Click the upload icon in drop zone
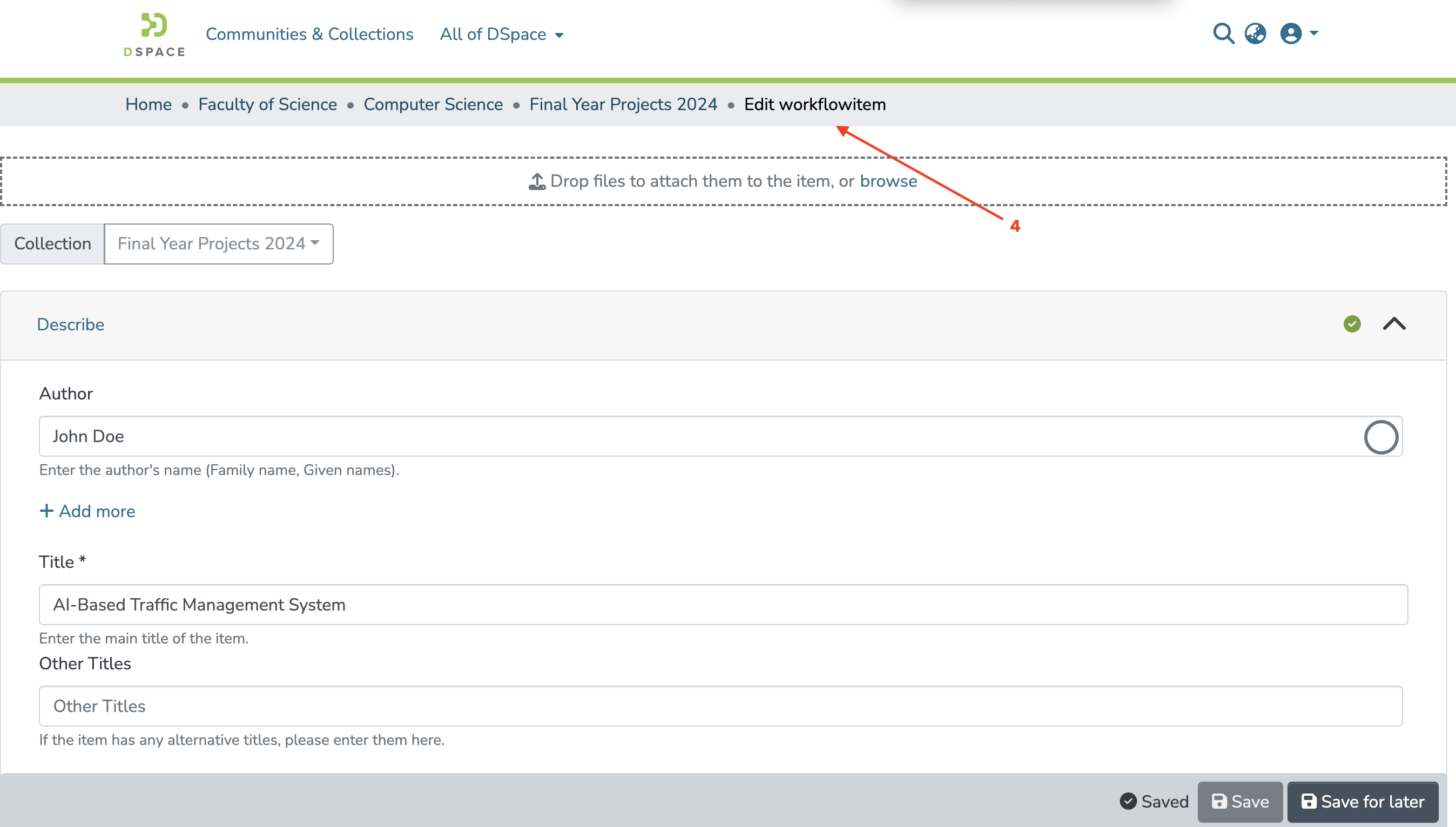Screen dimensions: 1456x827 [x=536, y=181]
